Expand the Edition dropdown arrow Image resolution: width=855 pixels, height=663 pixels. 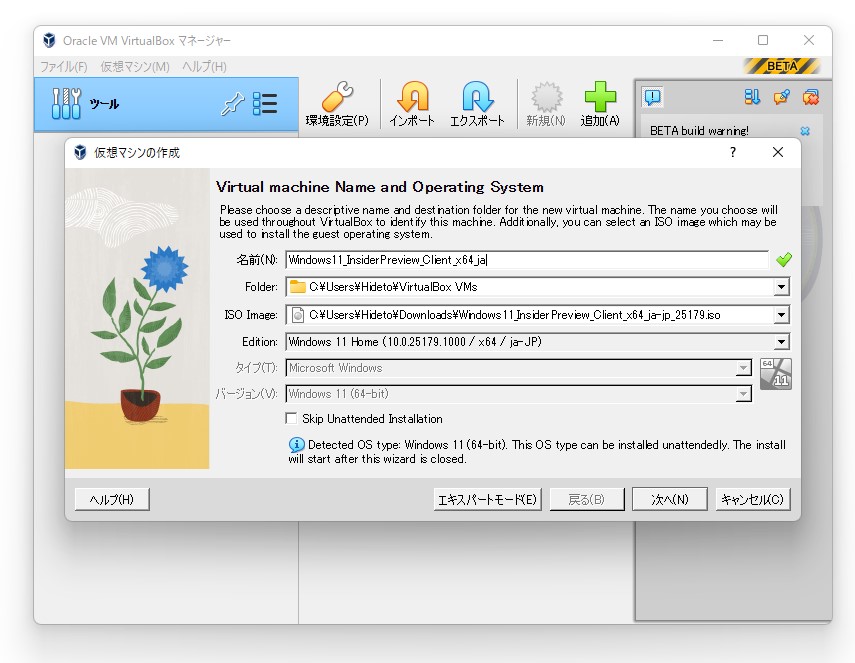tap(781, 342)
